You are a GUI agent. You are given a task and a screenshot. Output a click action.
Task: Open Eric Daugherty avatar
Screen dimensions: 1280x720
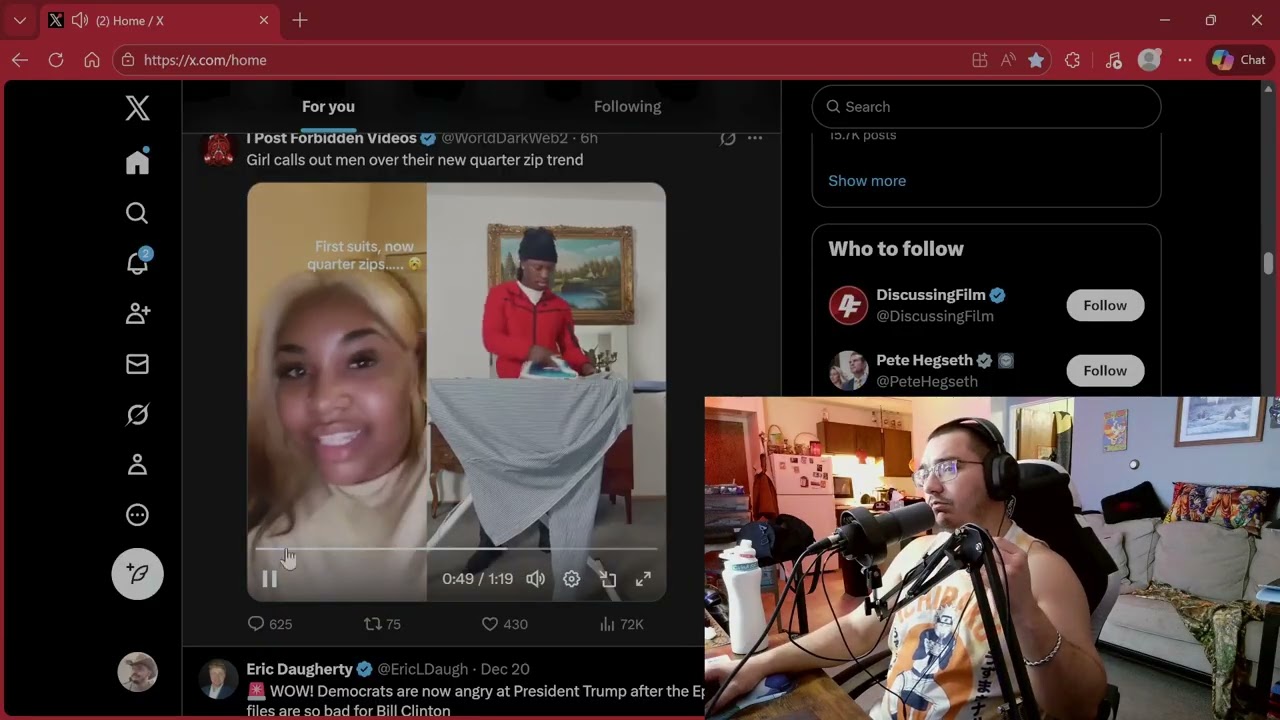tap(217, 679)
